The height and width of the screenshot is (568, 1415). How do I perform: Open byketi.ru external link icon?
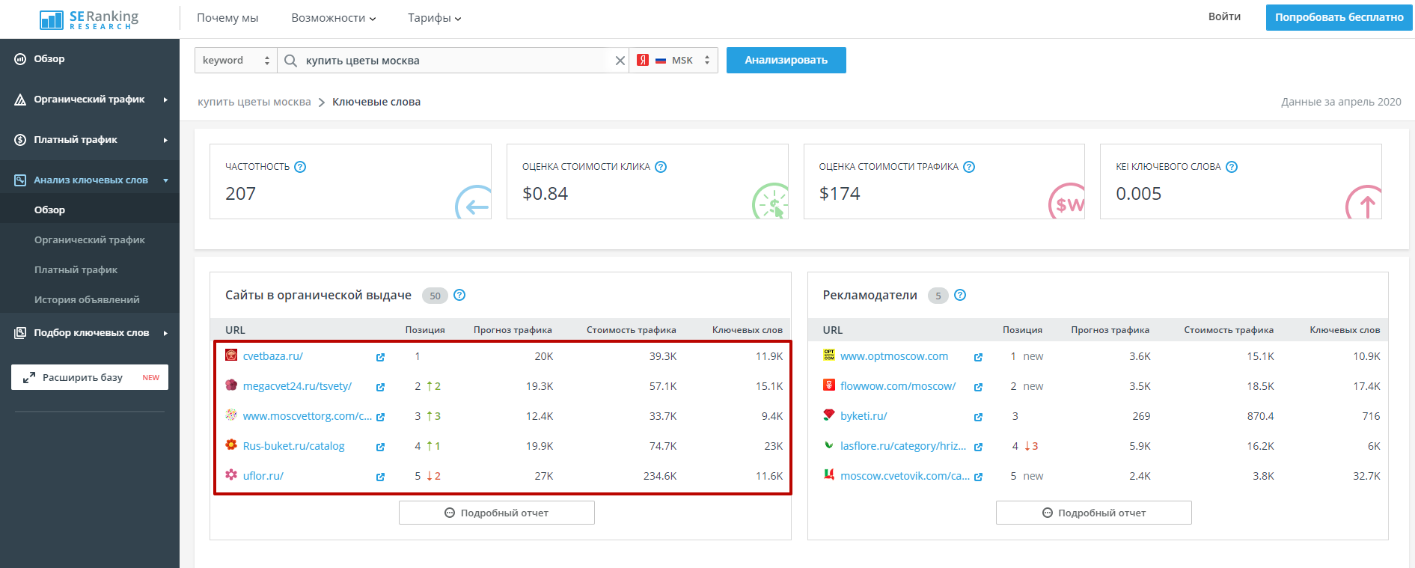coord(978,417)
